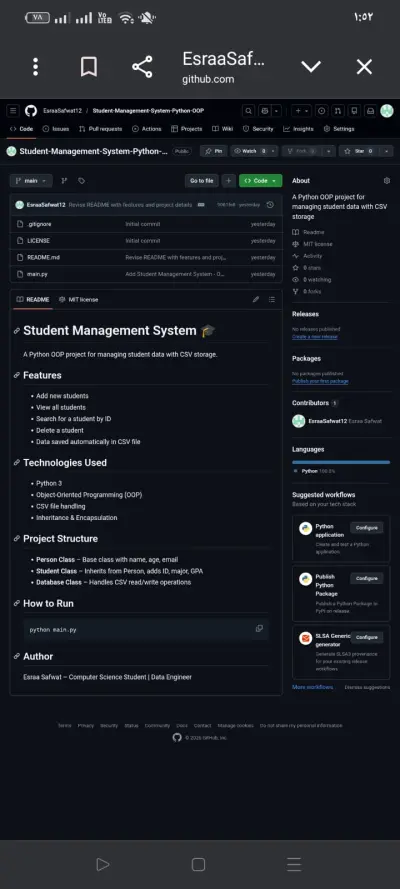This screenshot has height=889, width=400.
Task: Open the main.py file
Action: (x=37, y=274)
